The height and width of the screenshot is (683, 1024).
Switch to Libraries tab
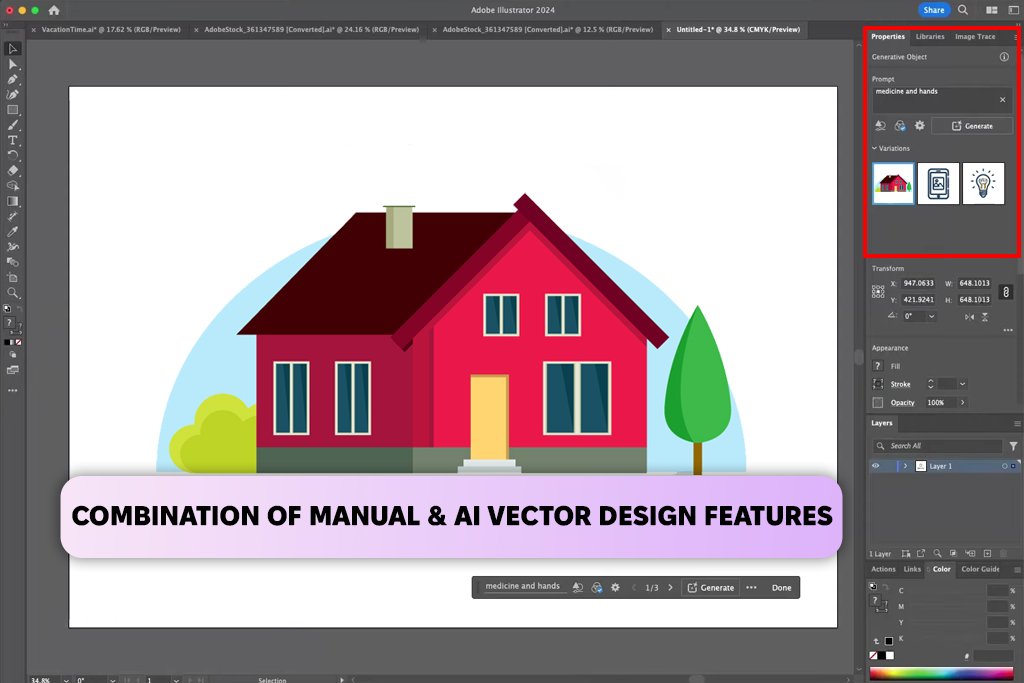(930, 37)
